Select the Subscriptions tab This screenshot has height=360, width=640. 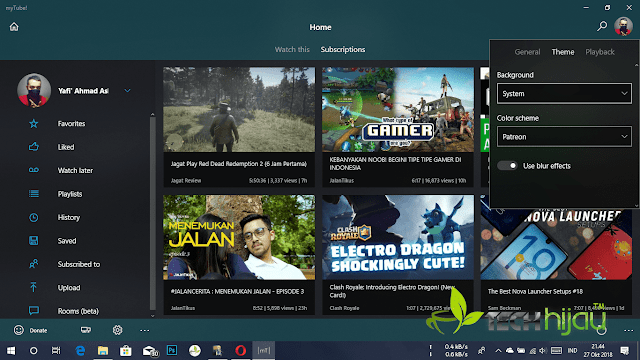click(x=343, y=49)
